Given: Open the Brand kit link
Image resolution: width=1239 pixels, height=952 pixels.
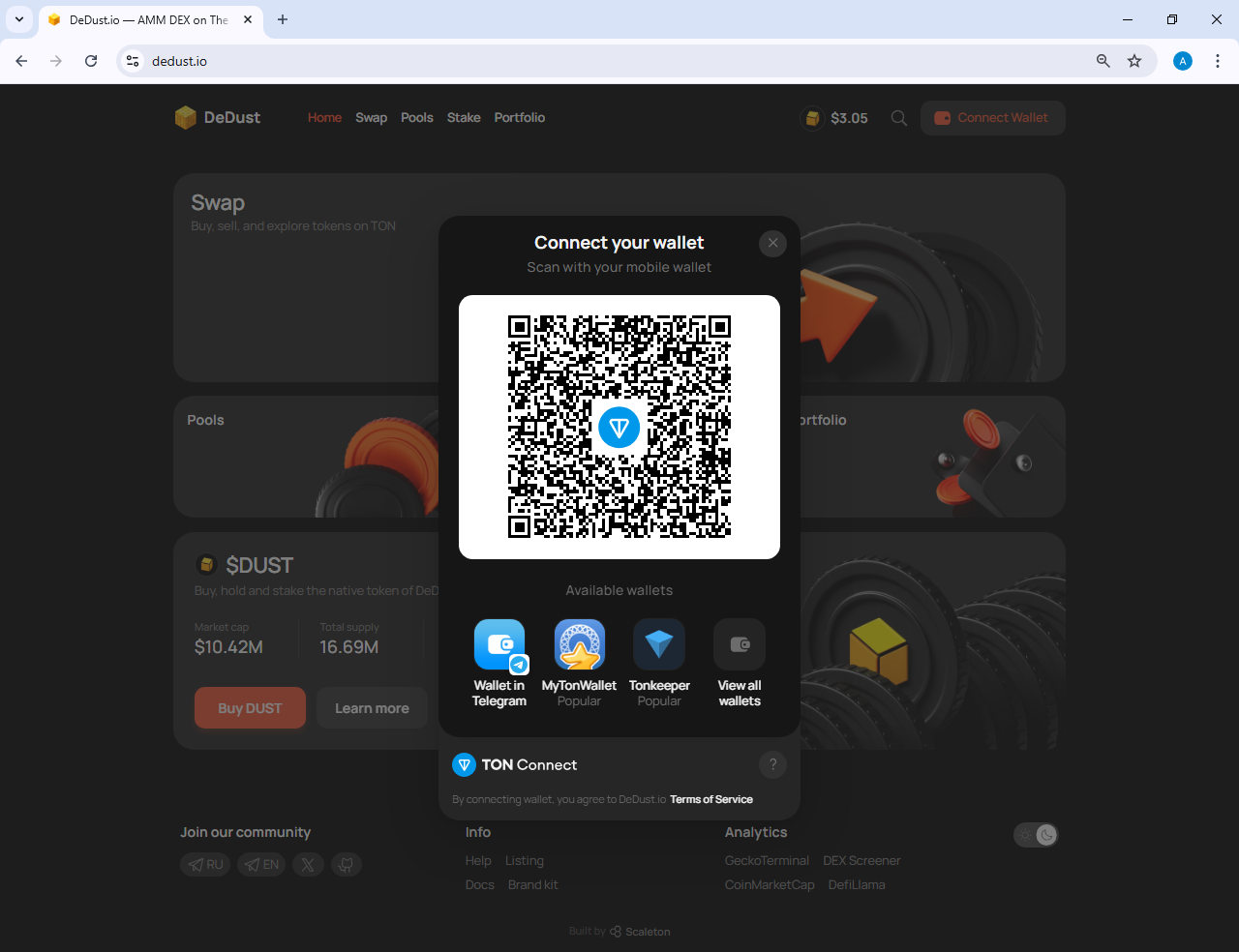Looking at the screenshot, I should pos(533,884).
